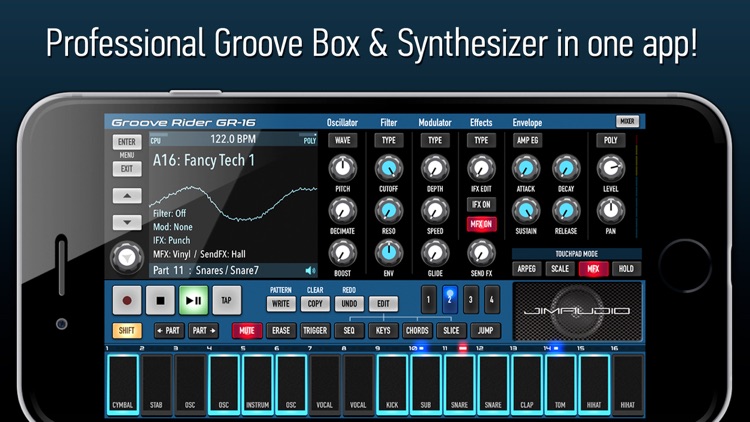Toggle play/pause with the green button
The height and width of the screenshot is (422, 750).
coord(194,300)
